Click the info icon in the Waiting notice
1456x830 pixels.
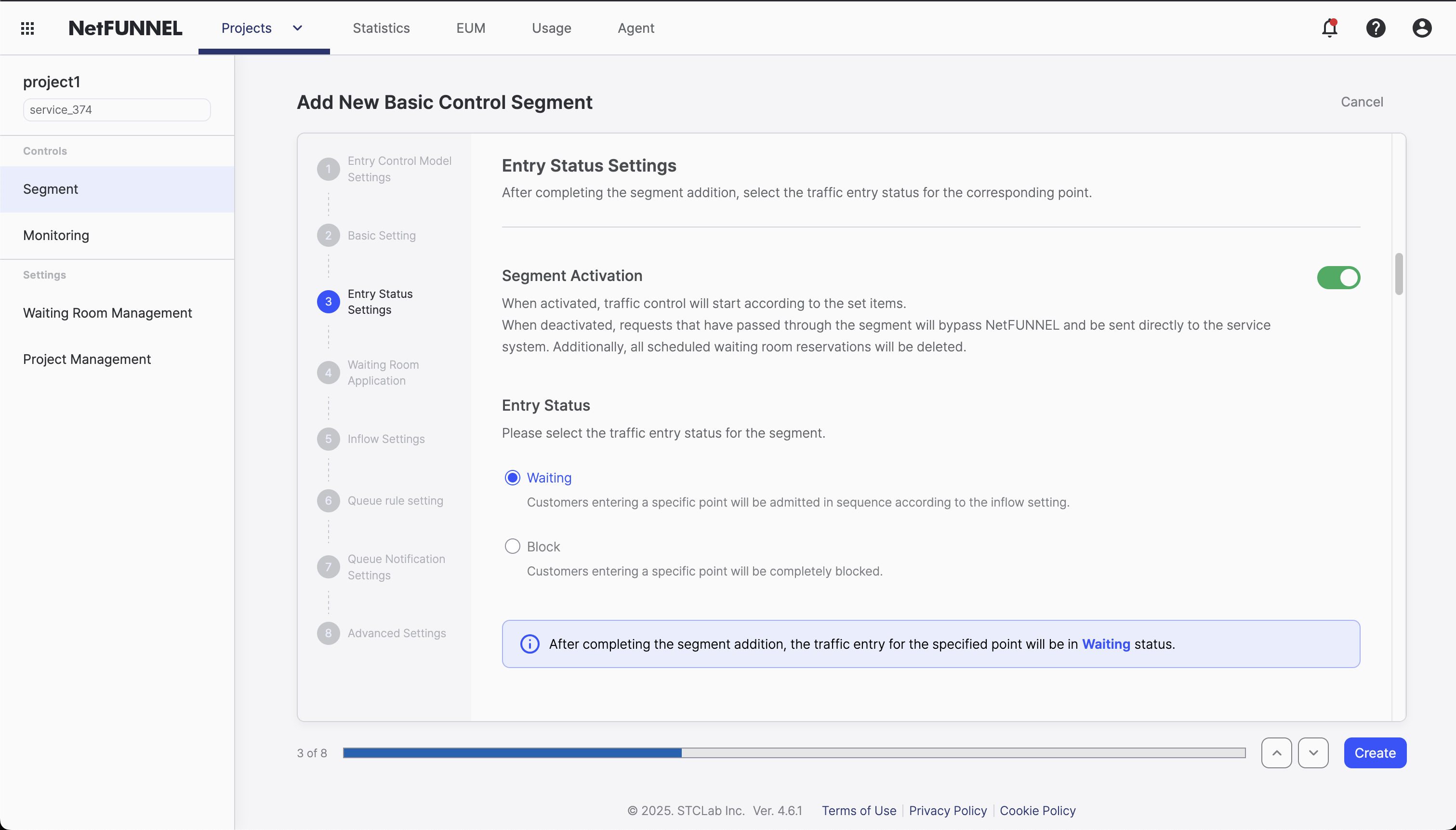pos(529,643)
